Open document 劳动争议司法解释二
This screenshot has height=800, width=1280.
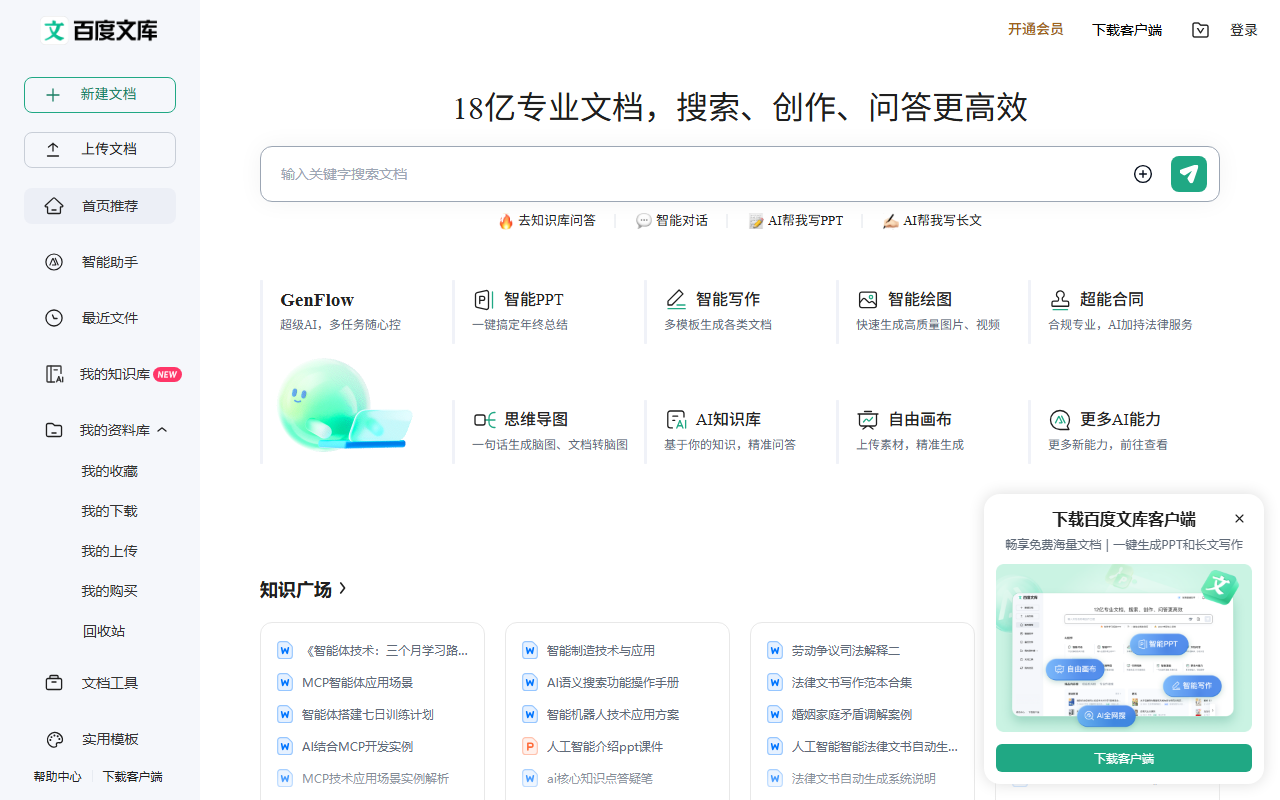(x=846, y=650)
